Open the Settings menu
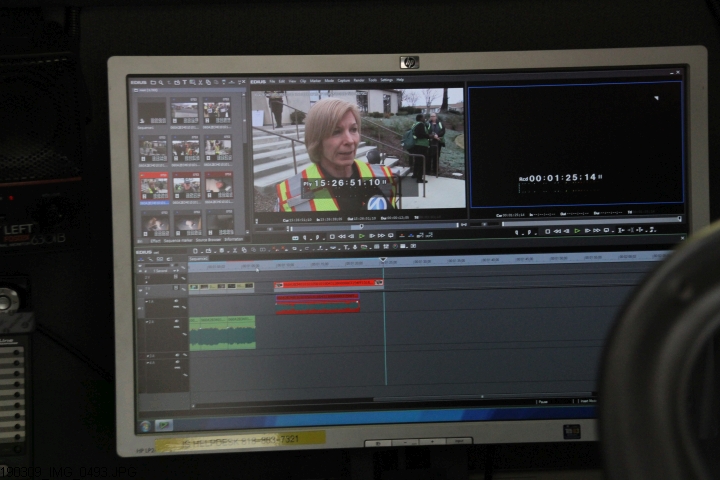720x480 pixels. (x=387, y=80)
